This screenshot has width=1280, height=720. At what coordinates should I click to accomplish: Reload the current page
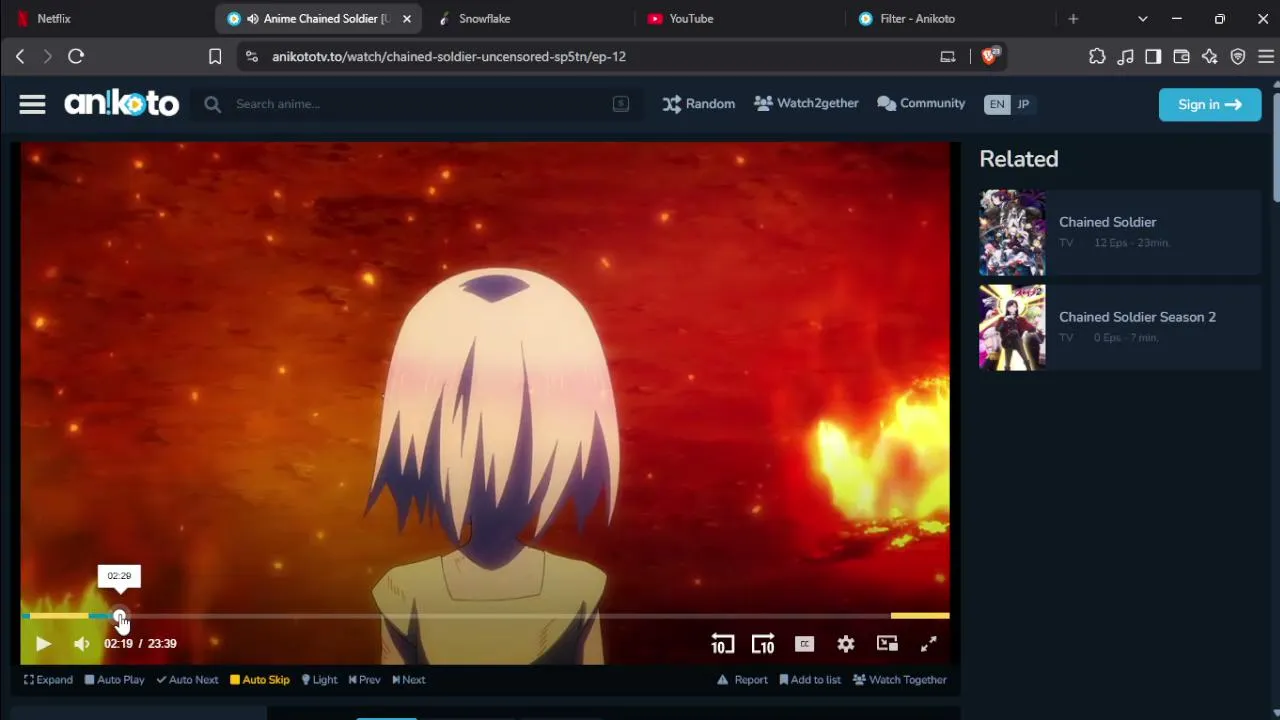76,57
